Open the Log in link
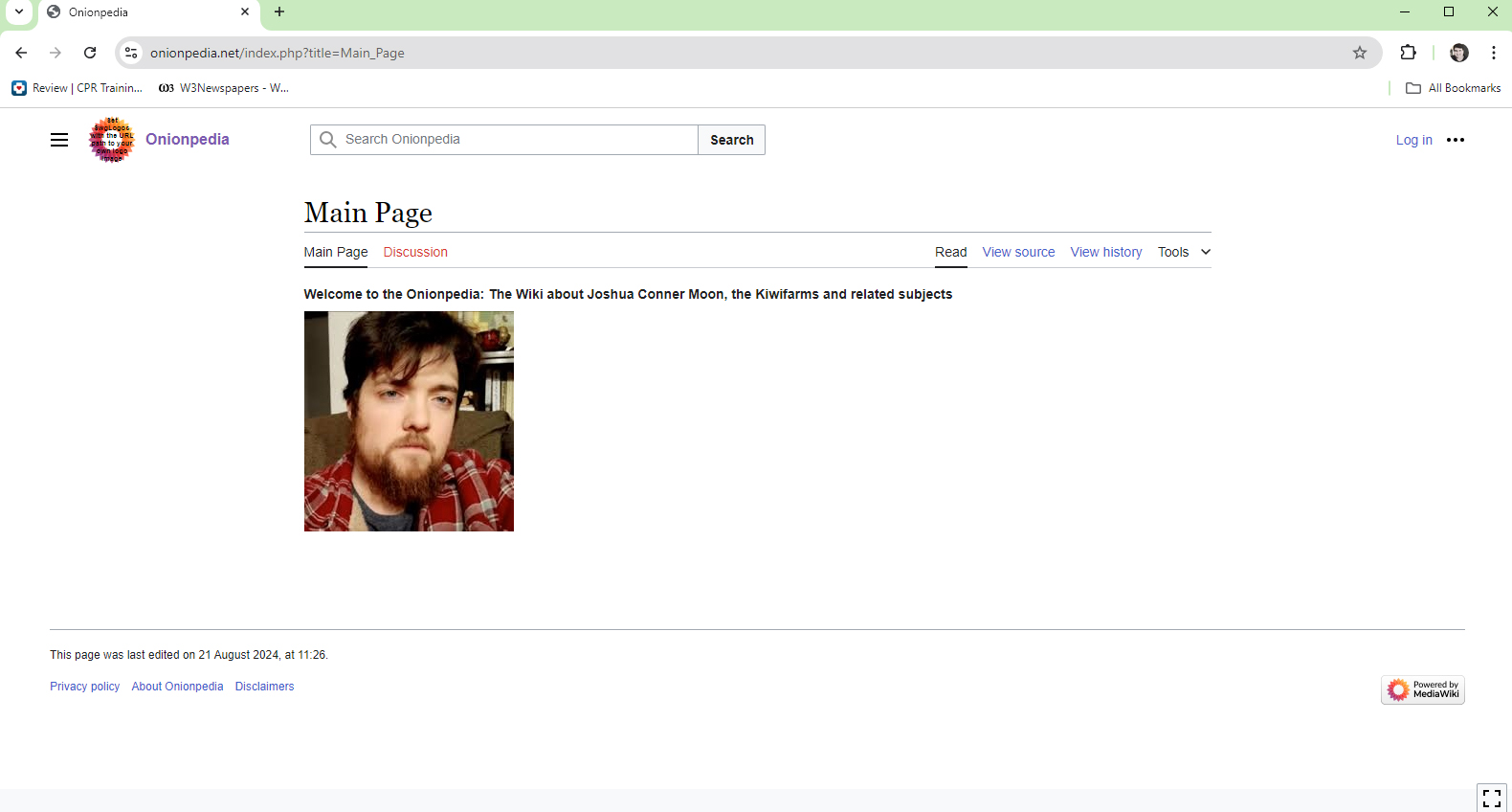This screenshot has width=1512, height=812. [x=1413, y=140]
